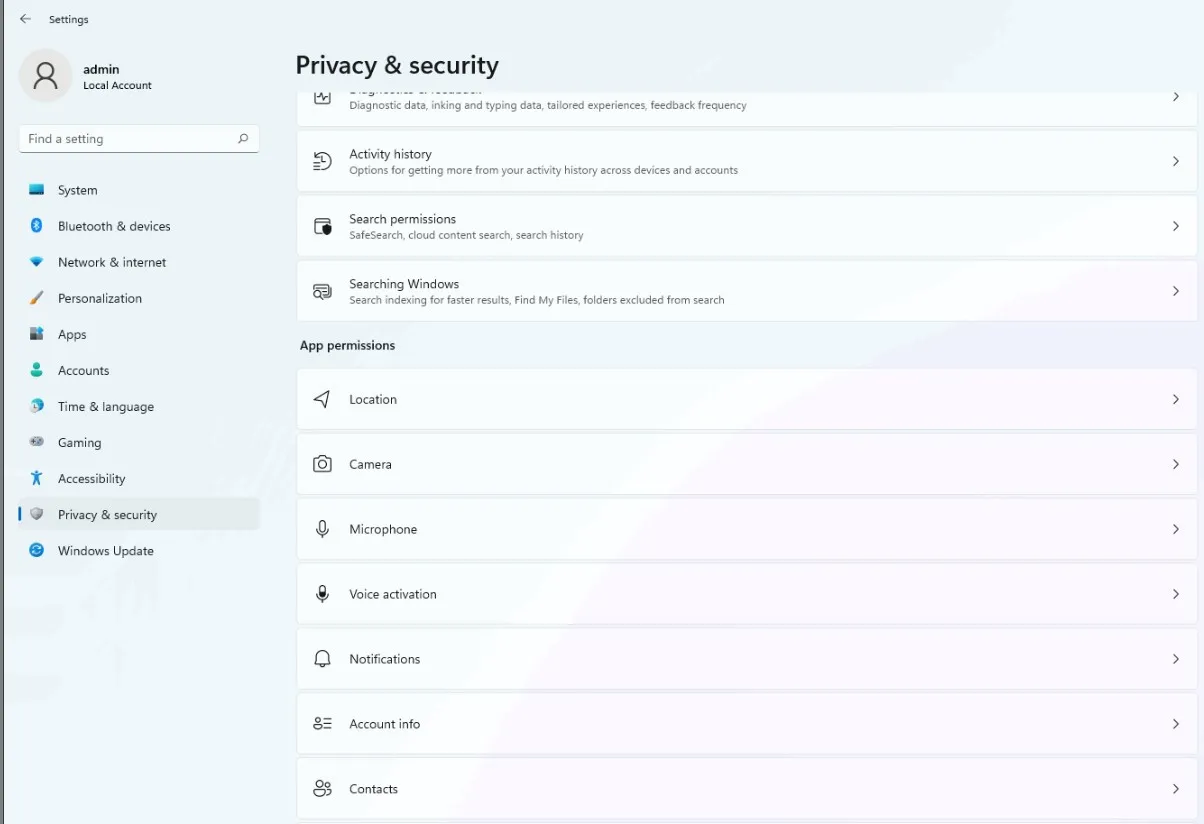This screenshot has height=824, width=1204.
Task: Open the Camera permission row label
Action: coord(370,464)
